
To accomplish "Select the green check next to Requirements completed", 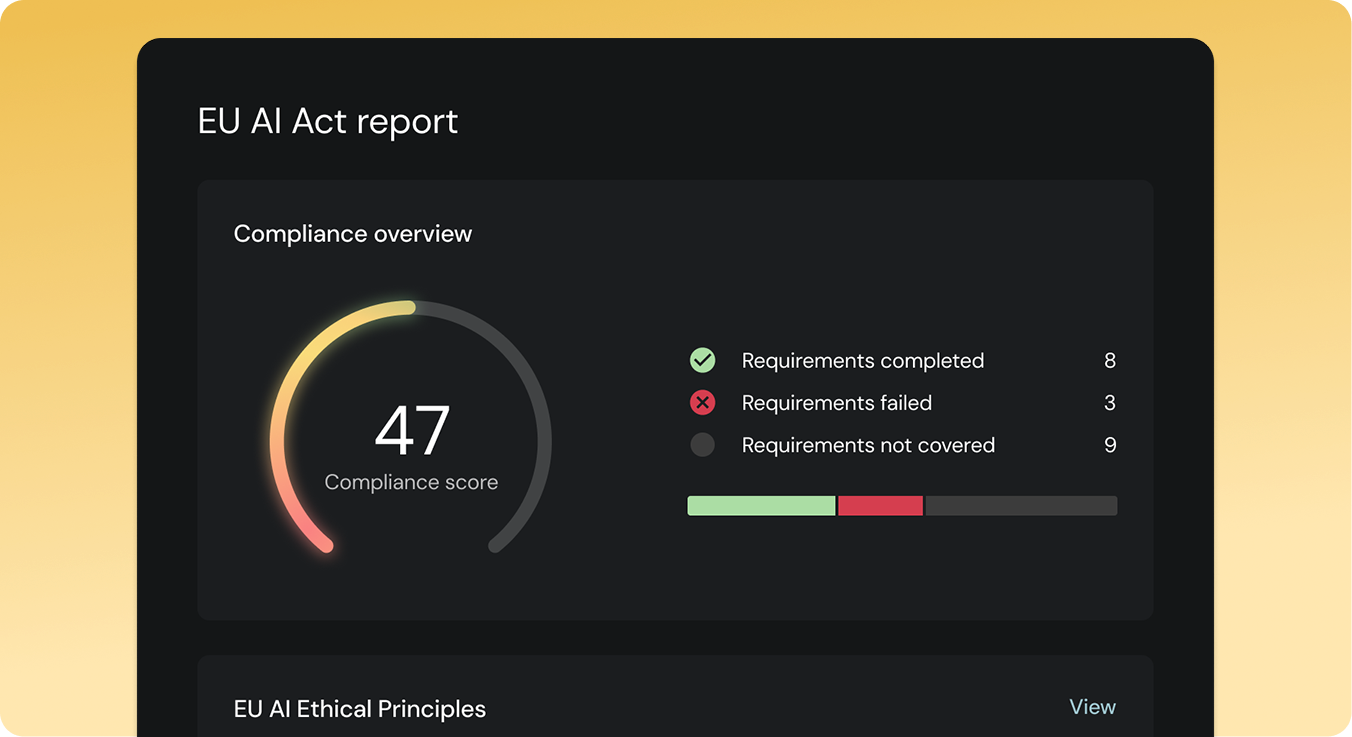I will [x=703, y=360].
